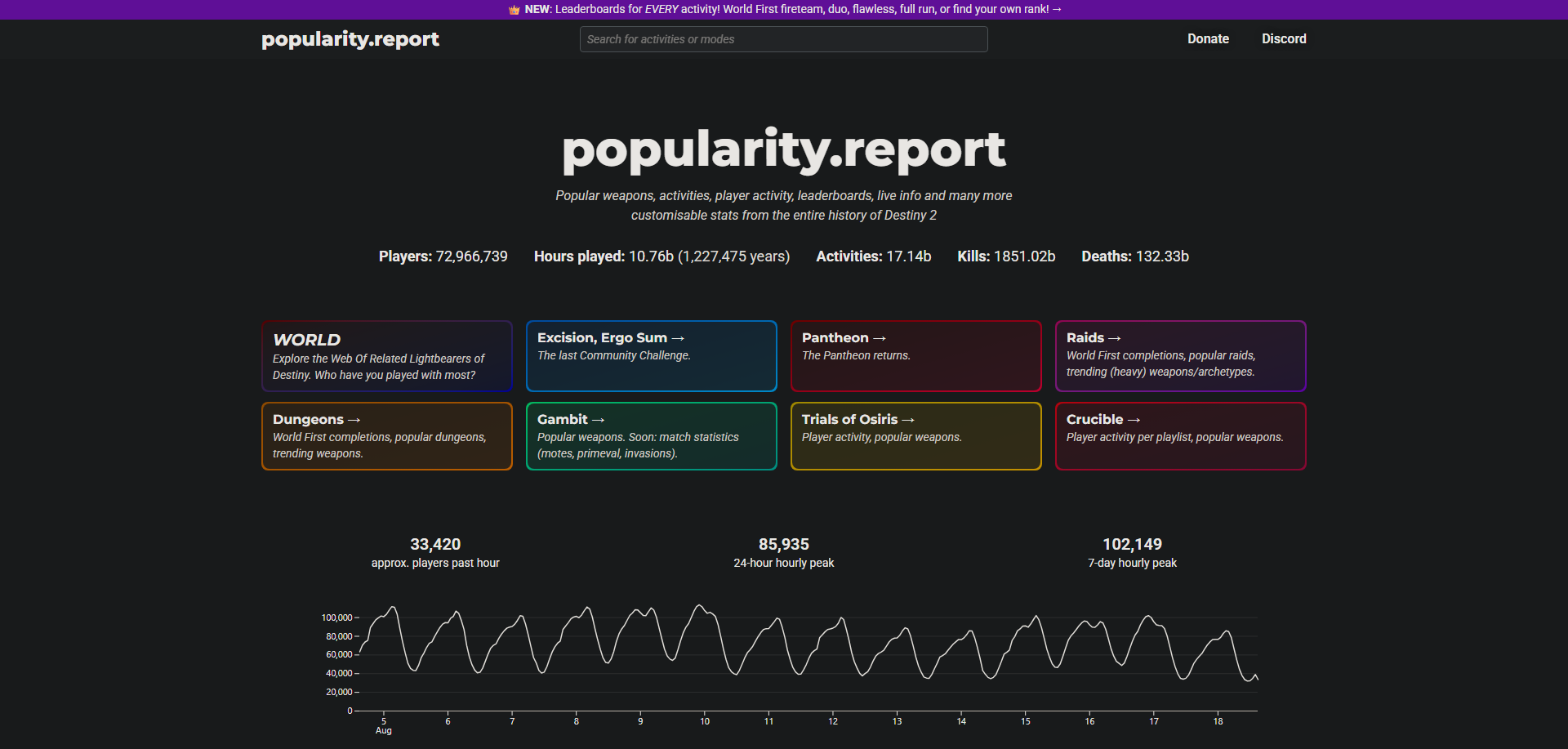Click the Deaths: 132.33b statistic
Screen dimensions: 1568x749
tap(1135, 256)
